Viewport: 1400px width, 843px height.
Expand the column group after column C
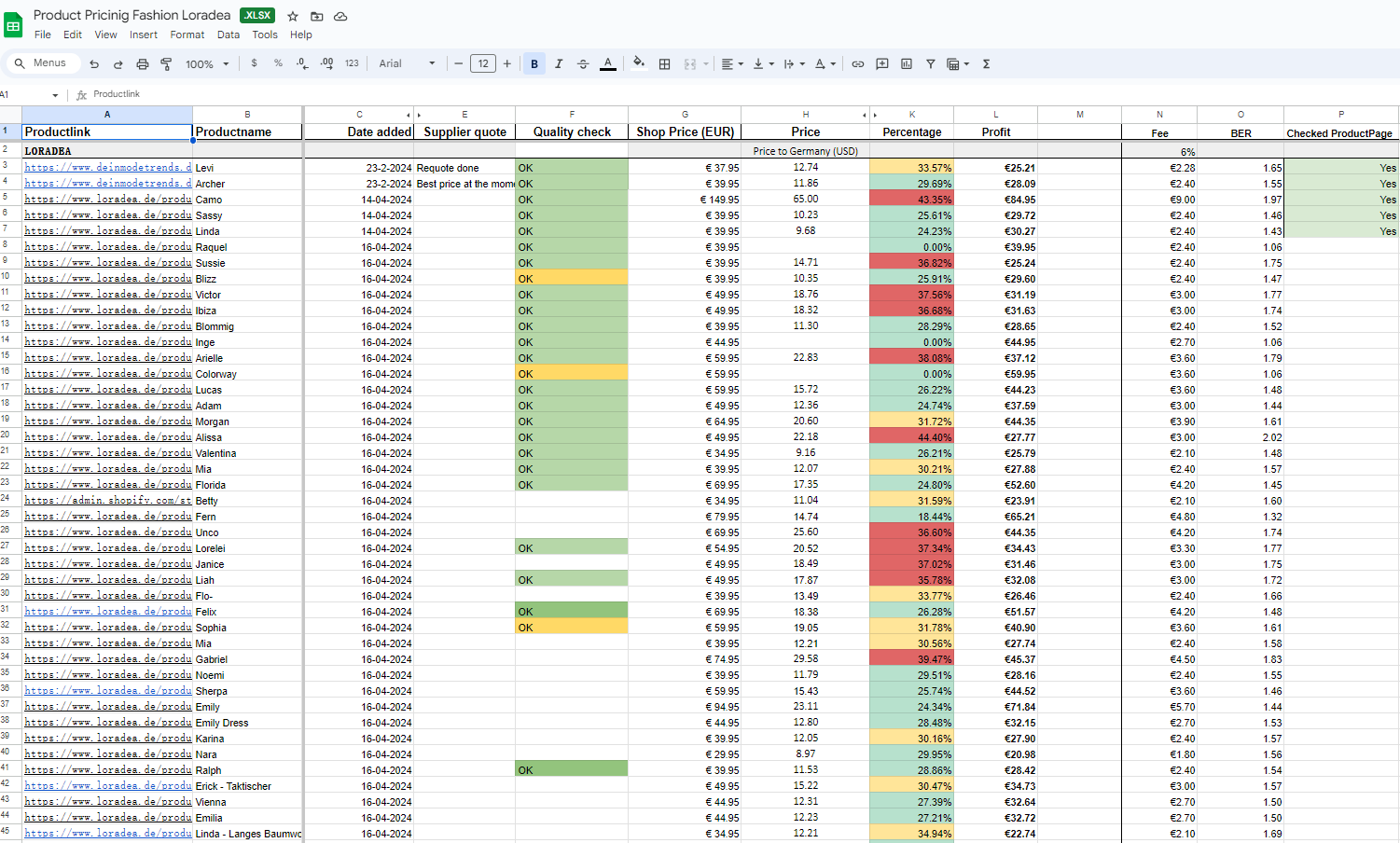409,115
